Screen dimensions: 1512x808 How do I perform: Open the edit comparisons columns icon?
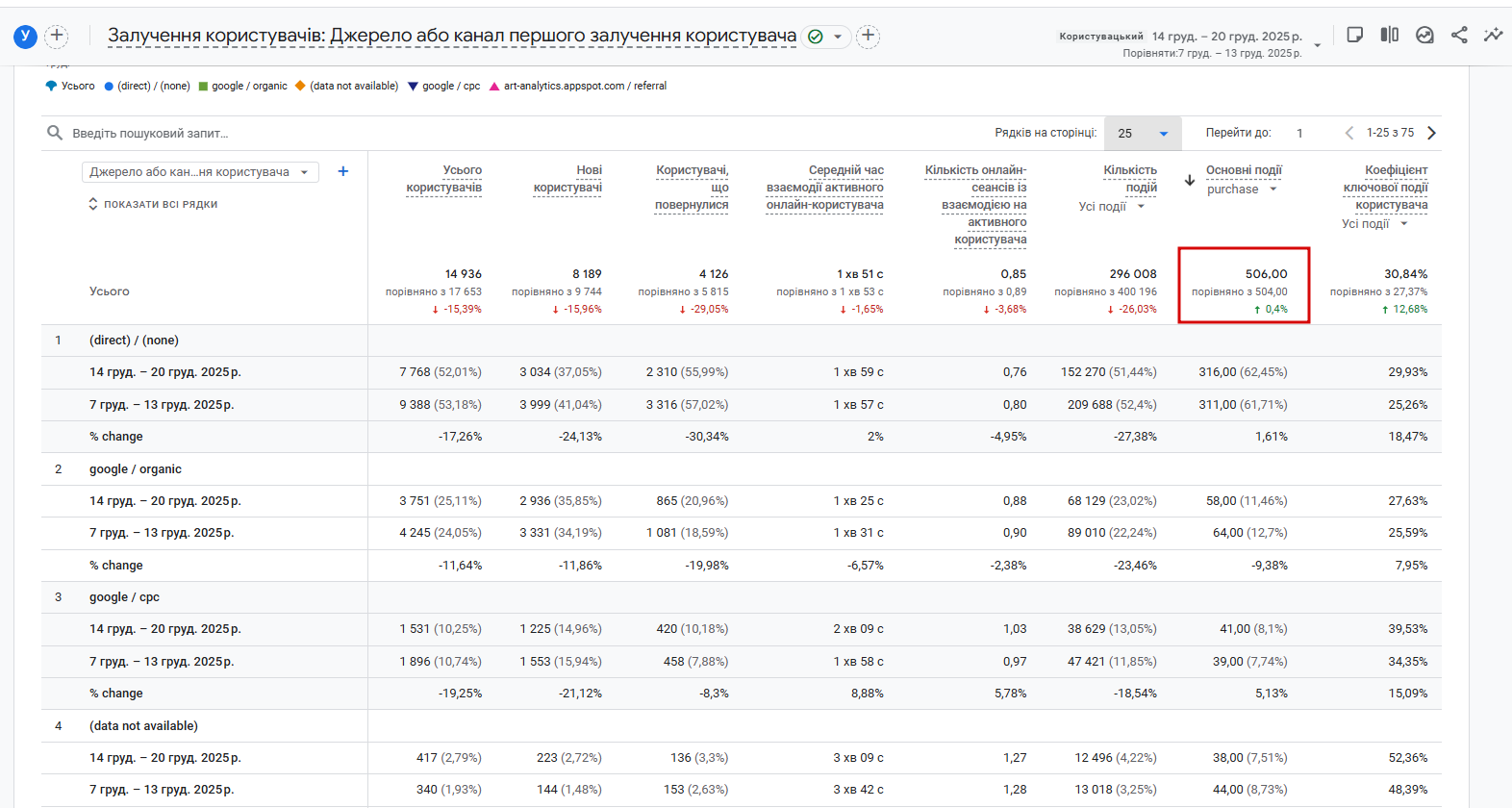pos(1390,36)
